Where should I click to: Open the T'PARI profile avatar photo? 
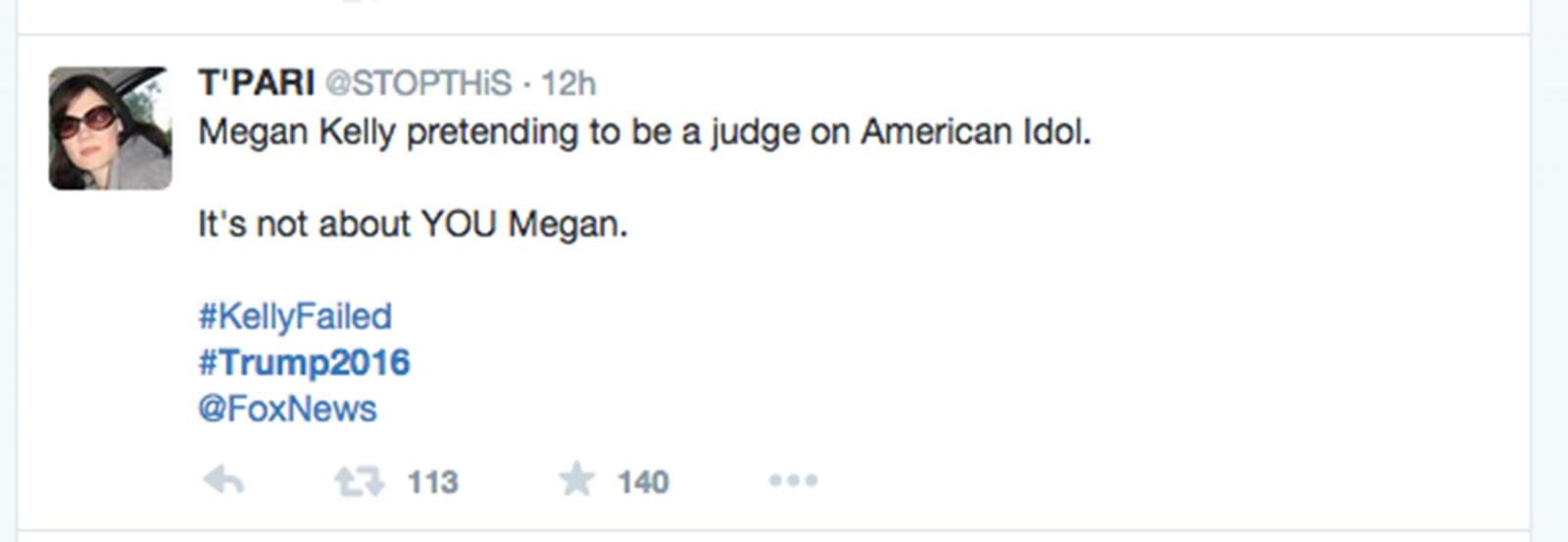pos(111,127)
